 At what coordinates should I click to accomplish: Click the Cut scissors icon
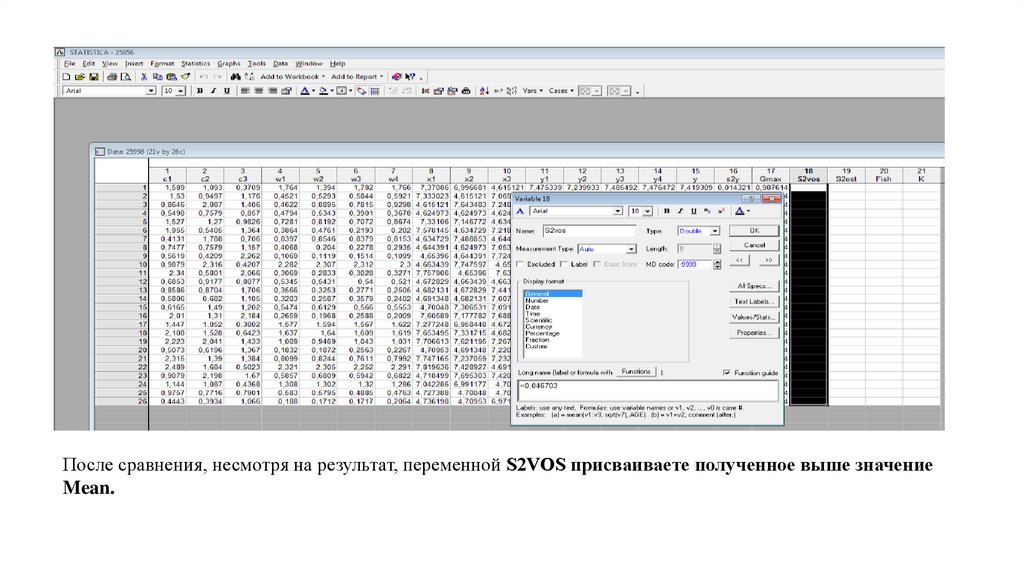pos(144,76)
